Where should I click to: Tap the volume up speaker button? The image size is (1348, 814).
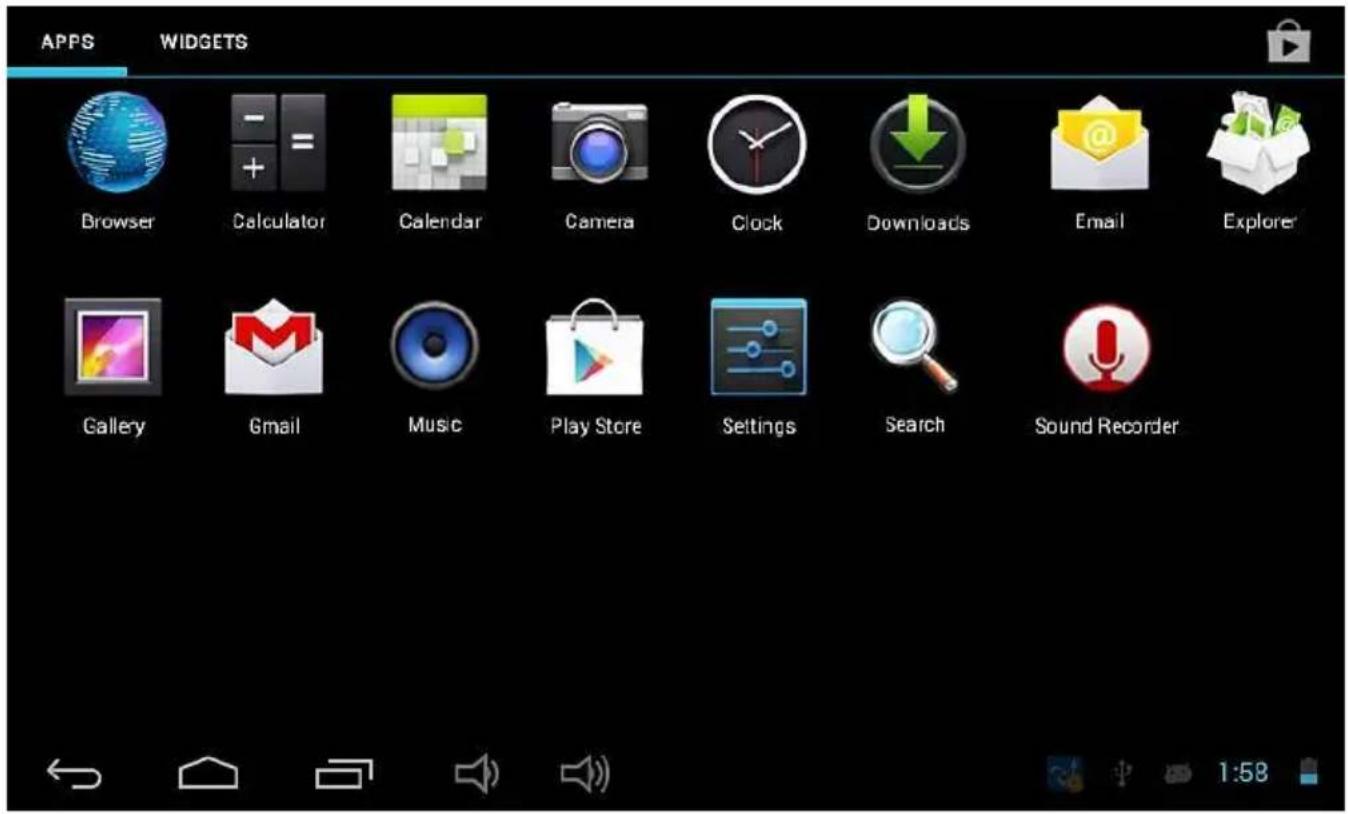[x=585, y=773]
